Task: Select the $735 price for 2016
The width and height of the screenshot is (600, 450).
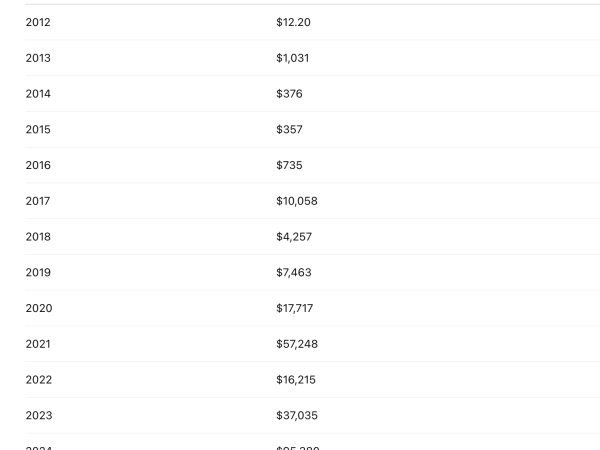Action: click(x=289, y=165)
